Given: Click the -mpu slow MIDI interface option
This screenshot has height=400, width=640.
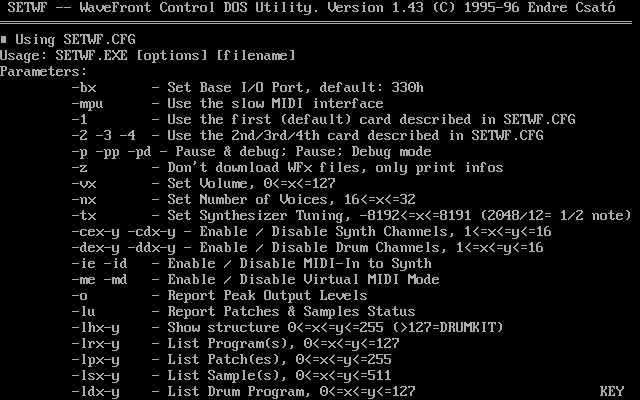Looking at the screenshot, I should (88, 103).
